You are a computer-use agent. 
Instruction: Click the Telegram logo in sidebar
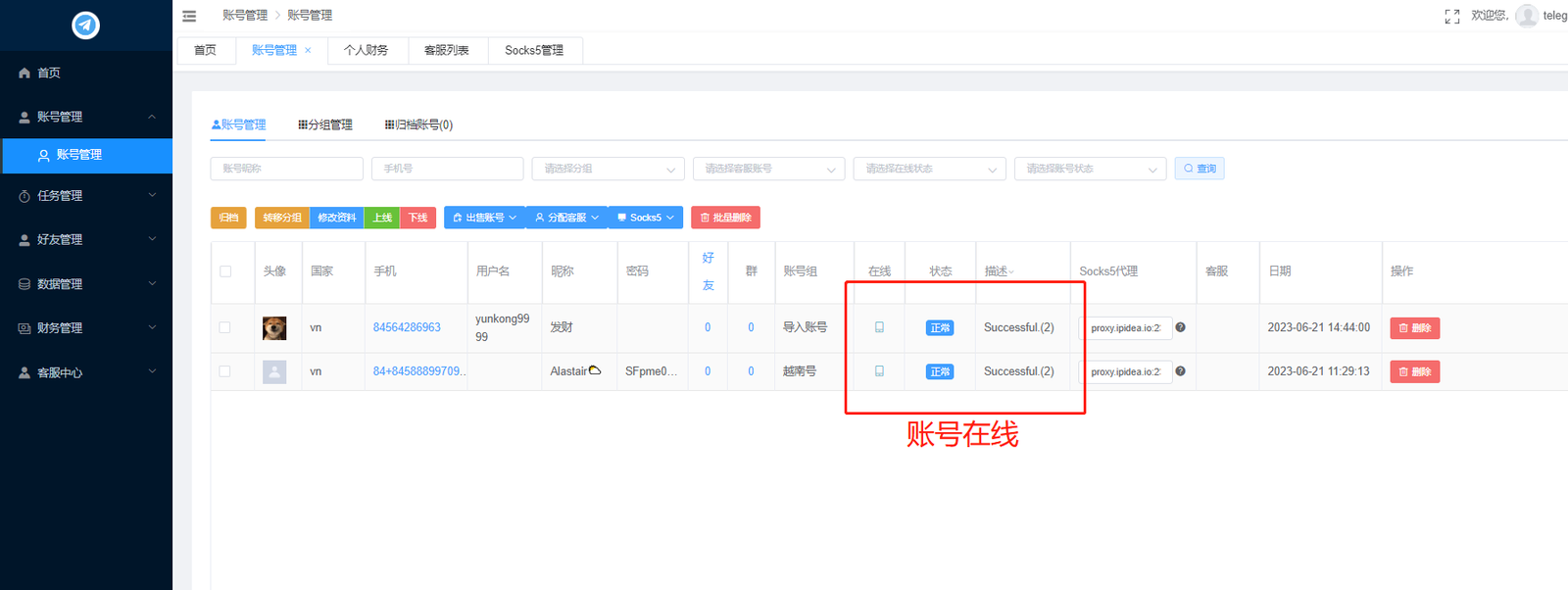coord(86,25)
